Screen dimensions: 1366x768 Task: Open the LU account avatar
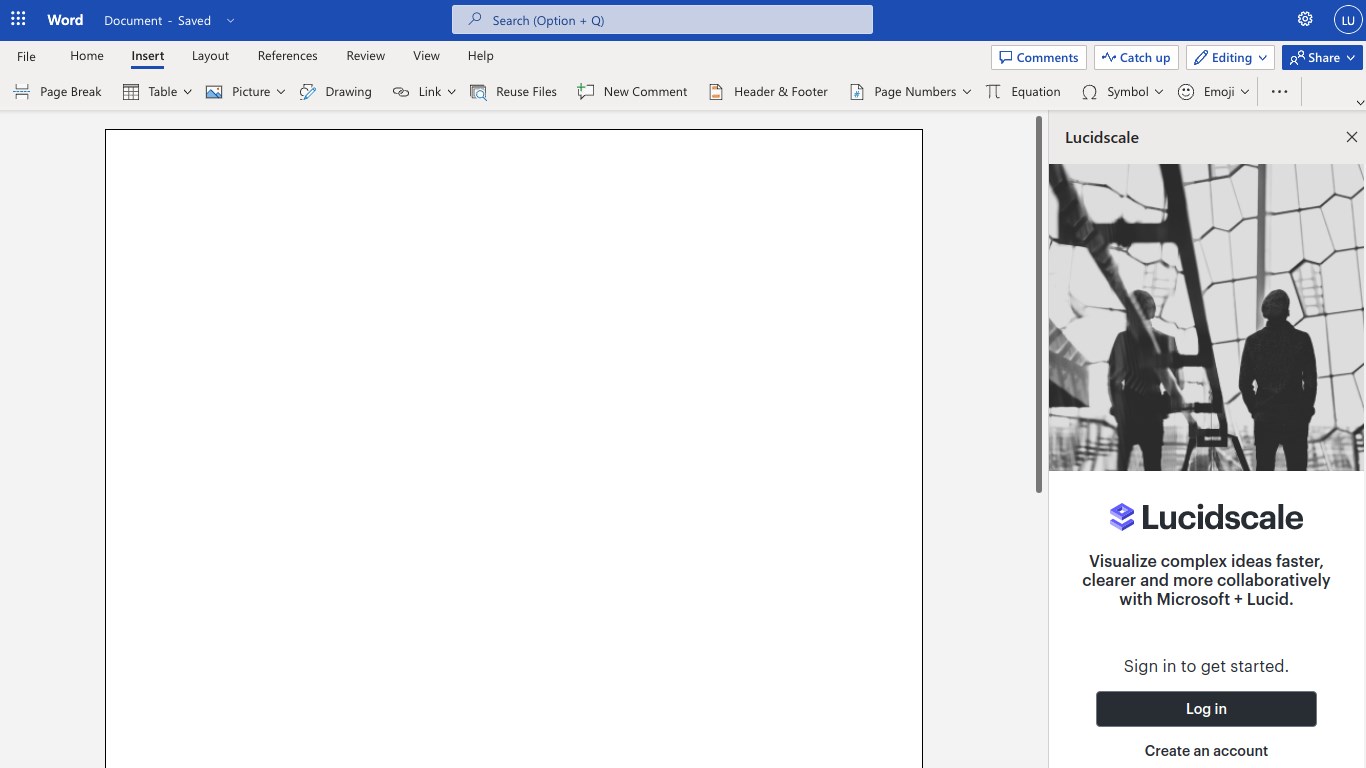1348,20
